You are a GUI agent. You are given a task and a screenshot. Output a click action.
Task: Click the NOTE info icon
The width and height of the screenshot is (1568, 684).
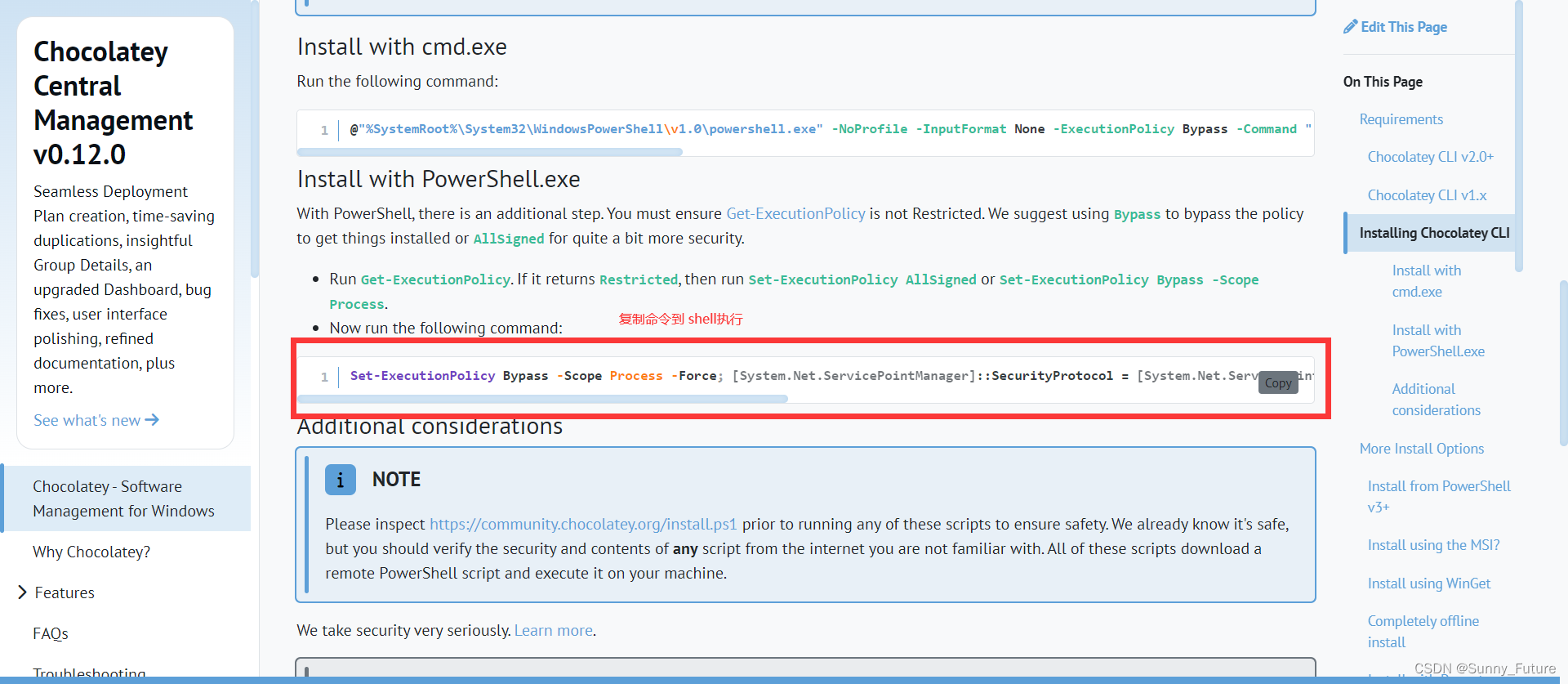[341, 480]
